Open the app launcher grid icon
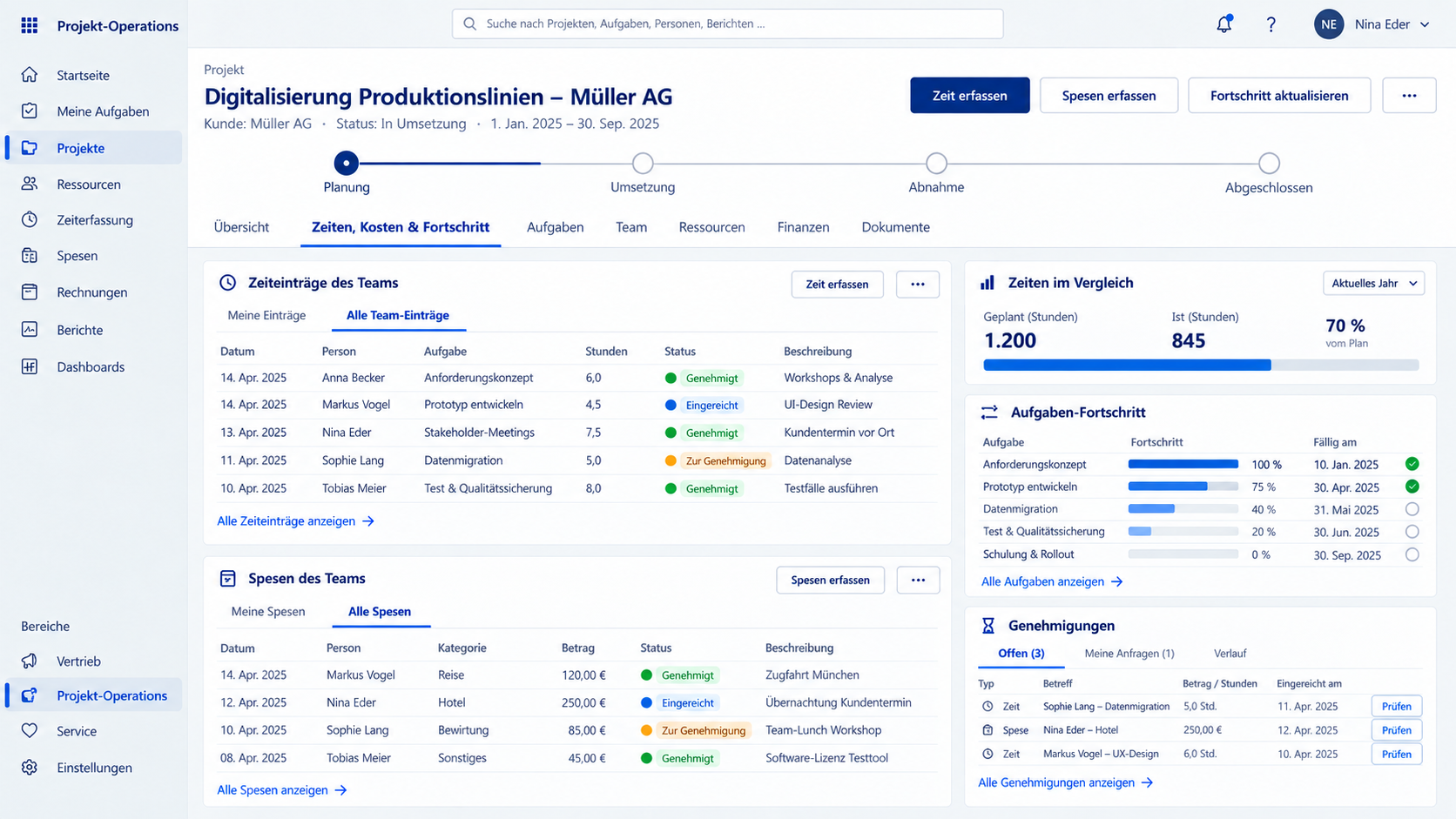The image size is (1456, 819). click(30, 25)
